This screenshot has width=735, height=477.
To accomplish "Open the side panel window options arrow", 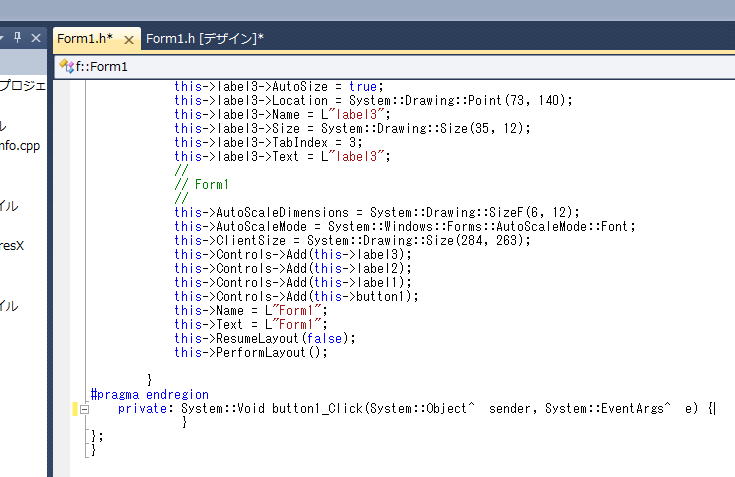I will click(3, 38).
